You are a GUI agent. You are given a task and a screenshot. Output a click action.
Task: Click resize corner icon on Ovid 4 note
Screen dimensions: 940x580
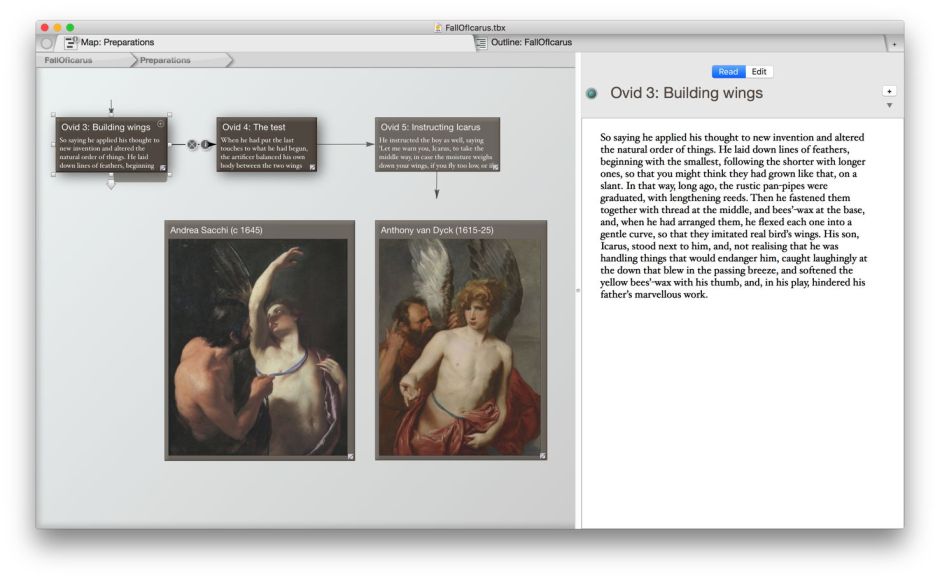point(312,167)
